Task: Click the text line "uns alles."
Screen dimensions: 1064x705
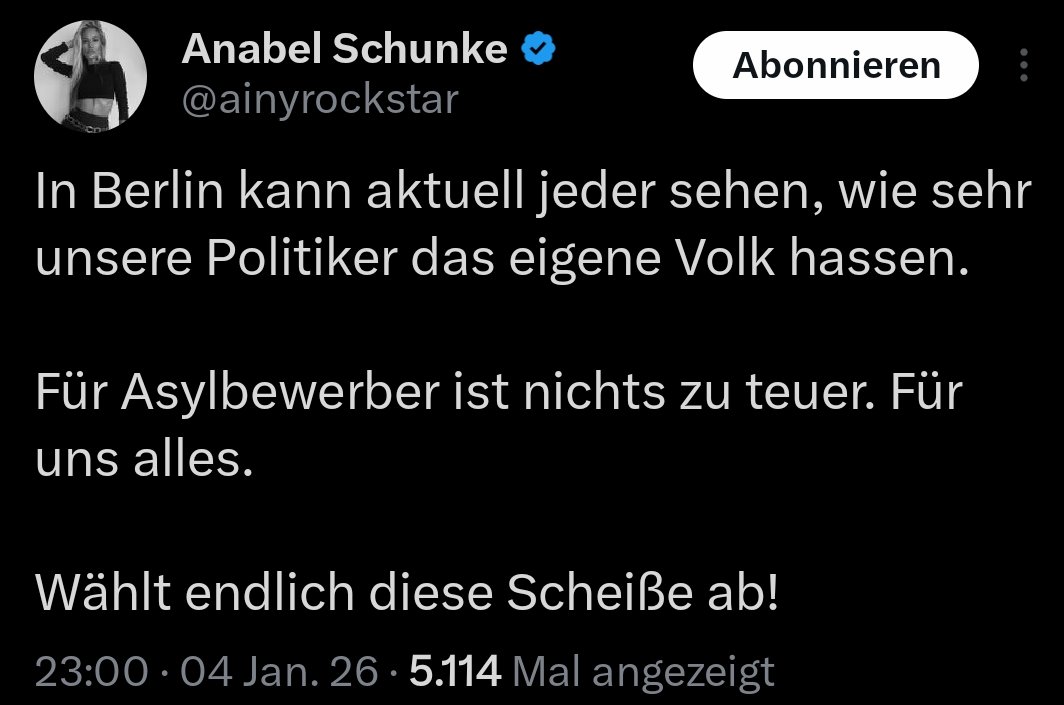Action: click(x=138, y=459)
